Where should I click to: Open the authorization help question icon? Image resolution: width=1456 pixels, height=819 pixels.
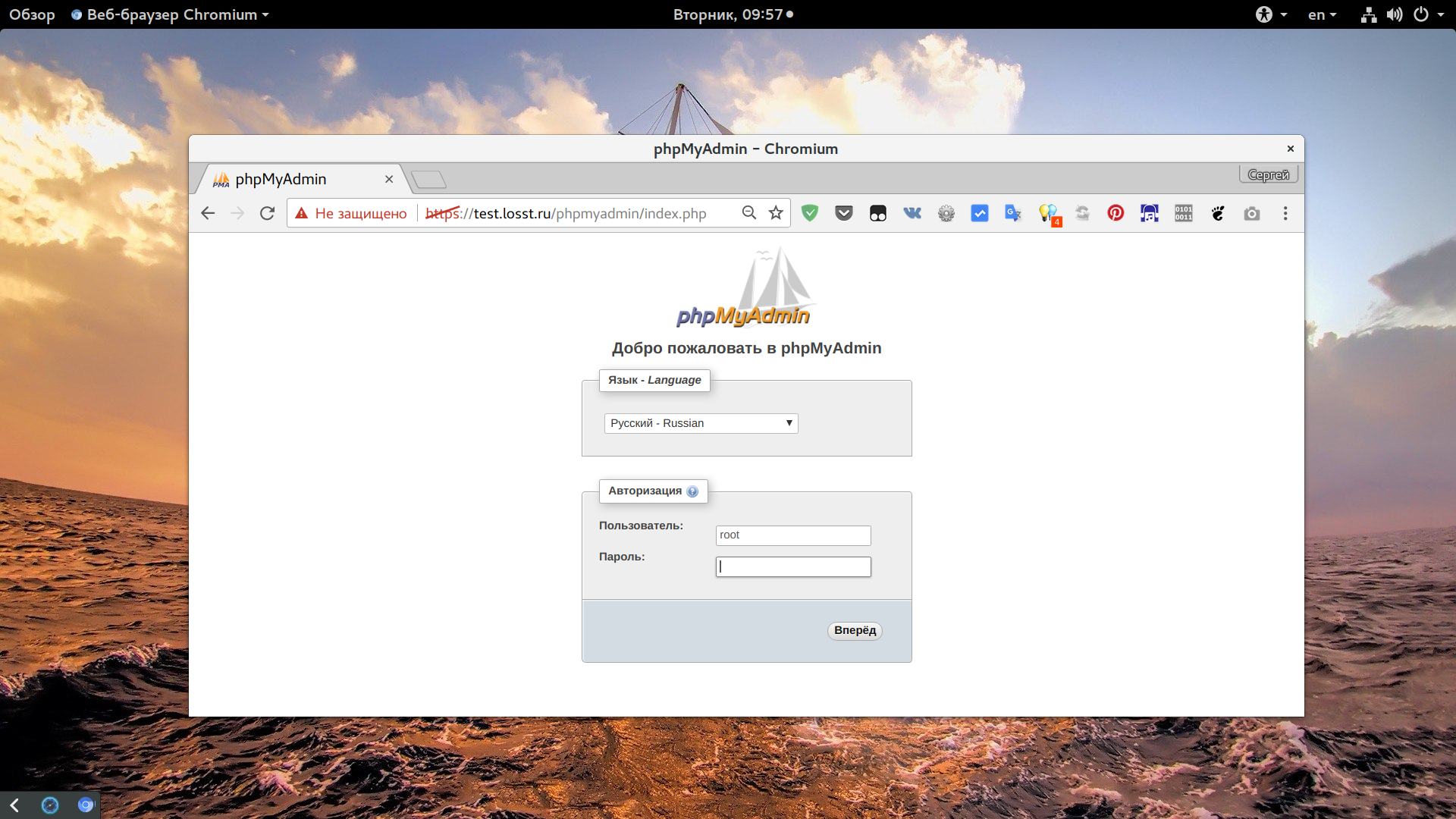click(692, 491)
